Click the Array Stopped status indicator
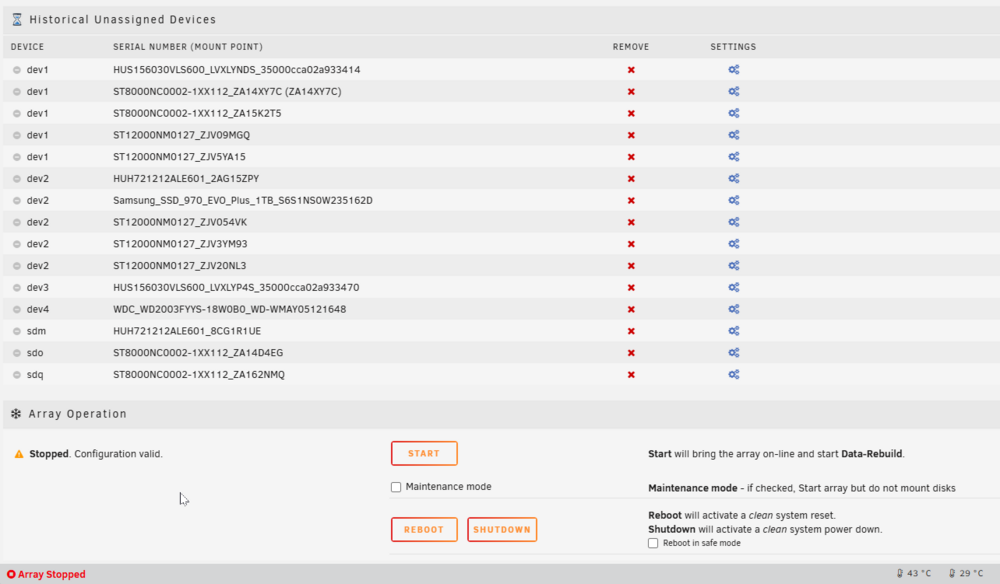Image resolution: width=1000 pixels, height=584 pixels. coord(46,574)
